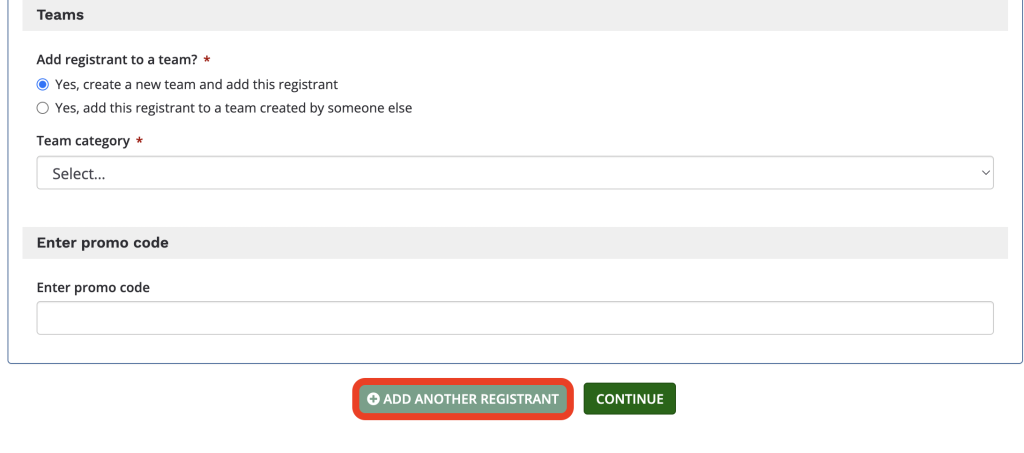
Task: Click the 'Team category' field label
Action: [x=83, y=141]
